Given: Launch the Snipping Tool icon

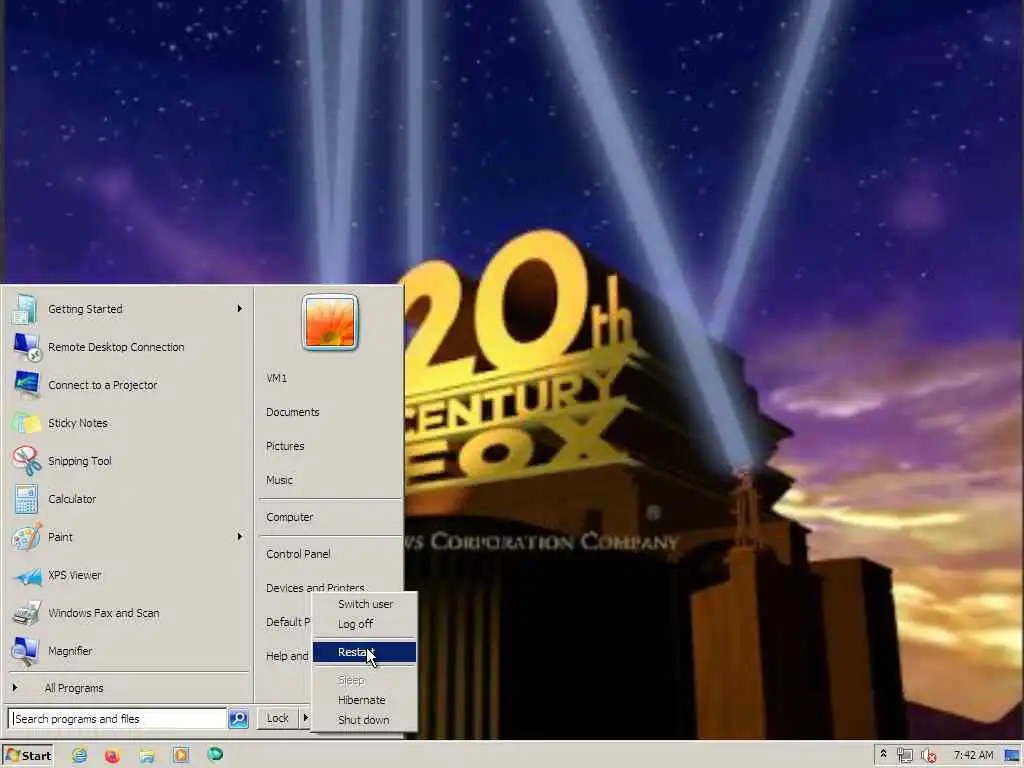Looking at the screenshot, I should click(x=27, y=461).
